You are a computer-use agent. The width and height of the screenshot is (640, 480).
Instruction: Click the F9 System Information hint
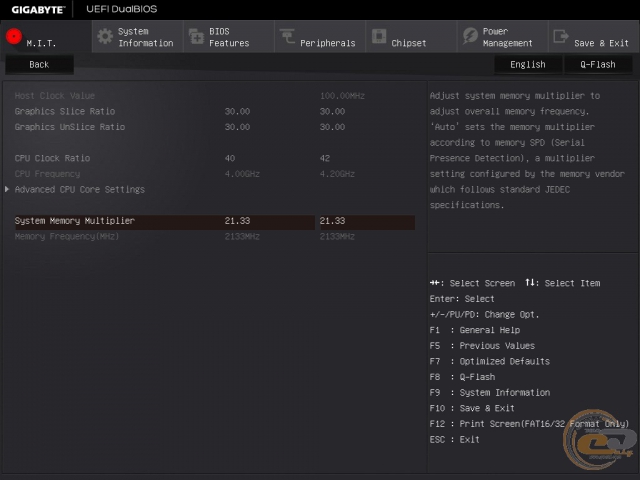click(490, 393)
